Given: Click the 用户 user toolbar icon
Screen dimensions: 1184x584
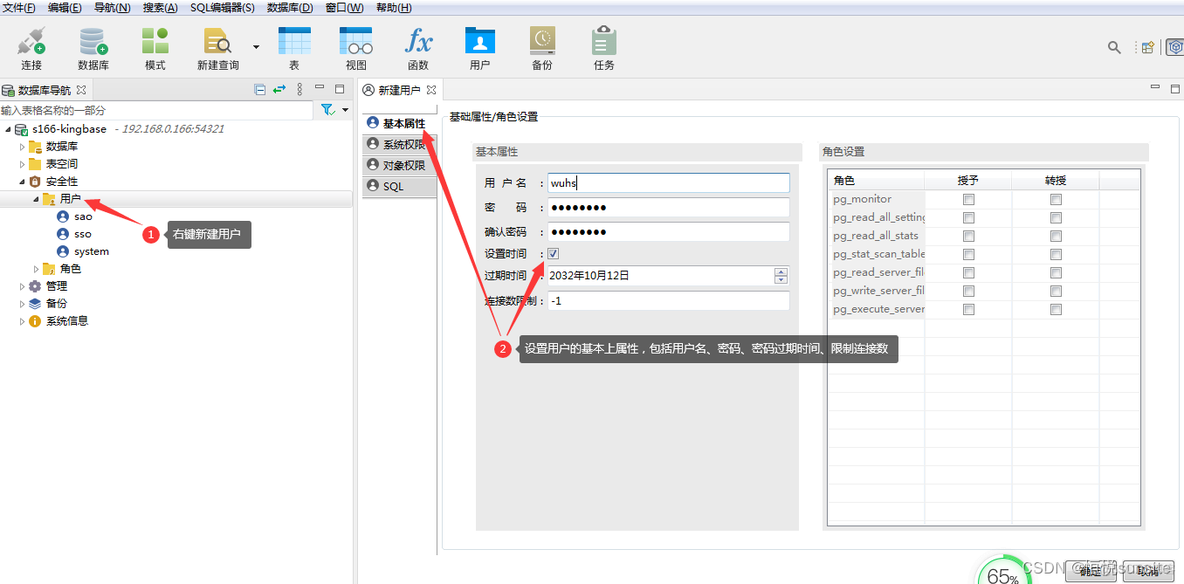Looking at the screenshot, I should [479, 48].
